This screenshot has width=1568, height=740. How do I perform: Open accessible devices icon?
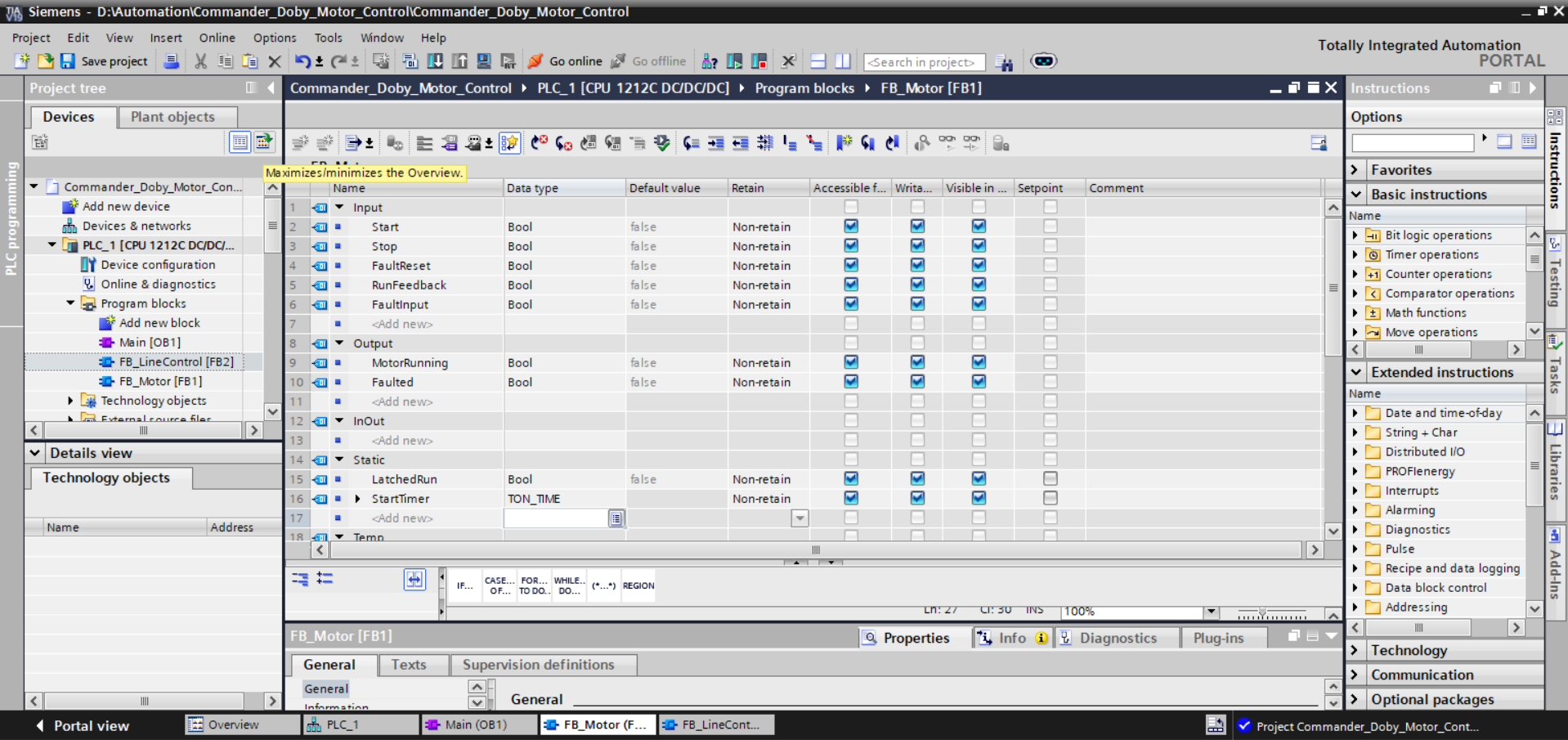710,61
